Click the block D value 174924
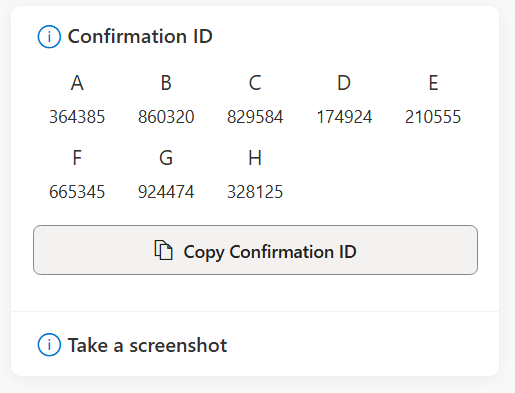This screenshot has height=393, width=515. (344, 117)
